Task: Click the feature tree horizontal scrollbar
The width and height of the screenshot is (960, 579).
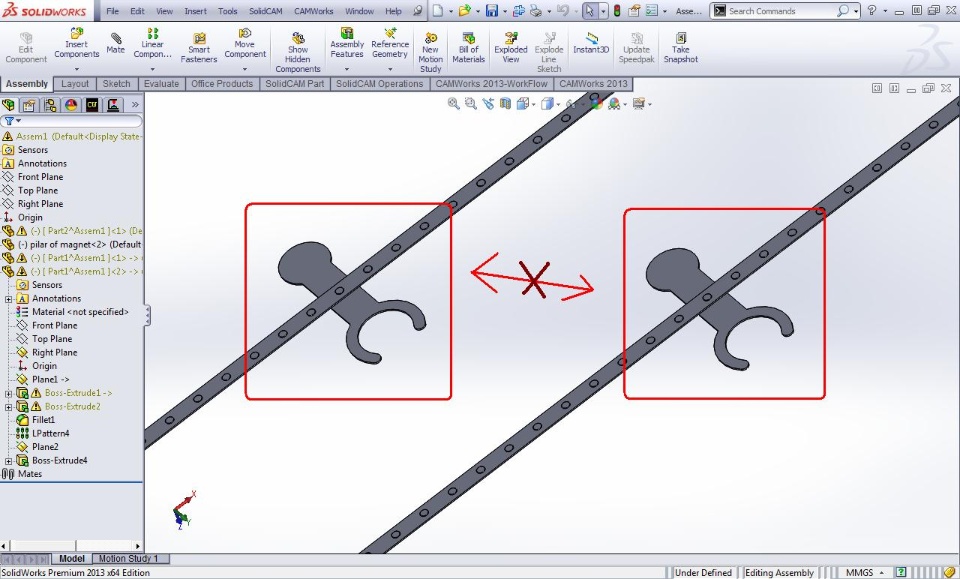Action: [72, 545]
